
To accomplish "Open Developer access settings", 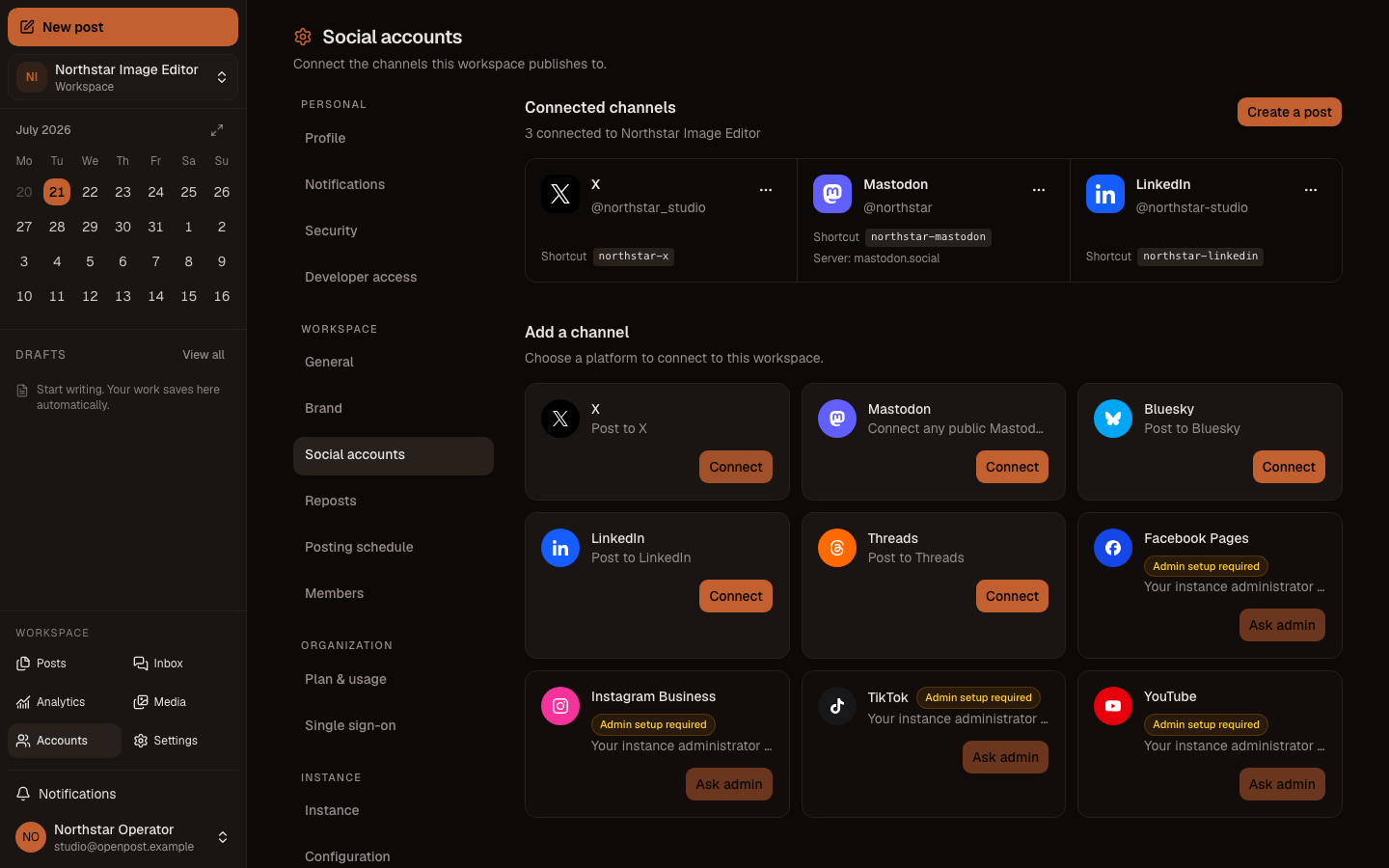I will [394, 278].
